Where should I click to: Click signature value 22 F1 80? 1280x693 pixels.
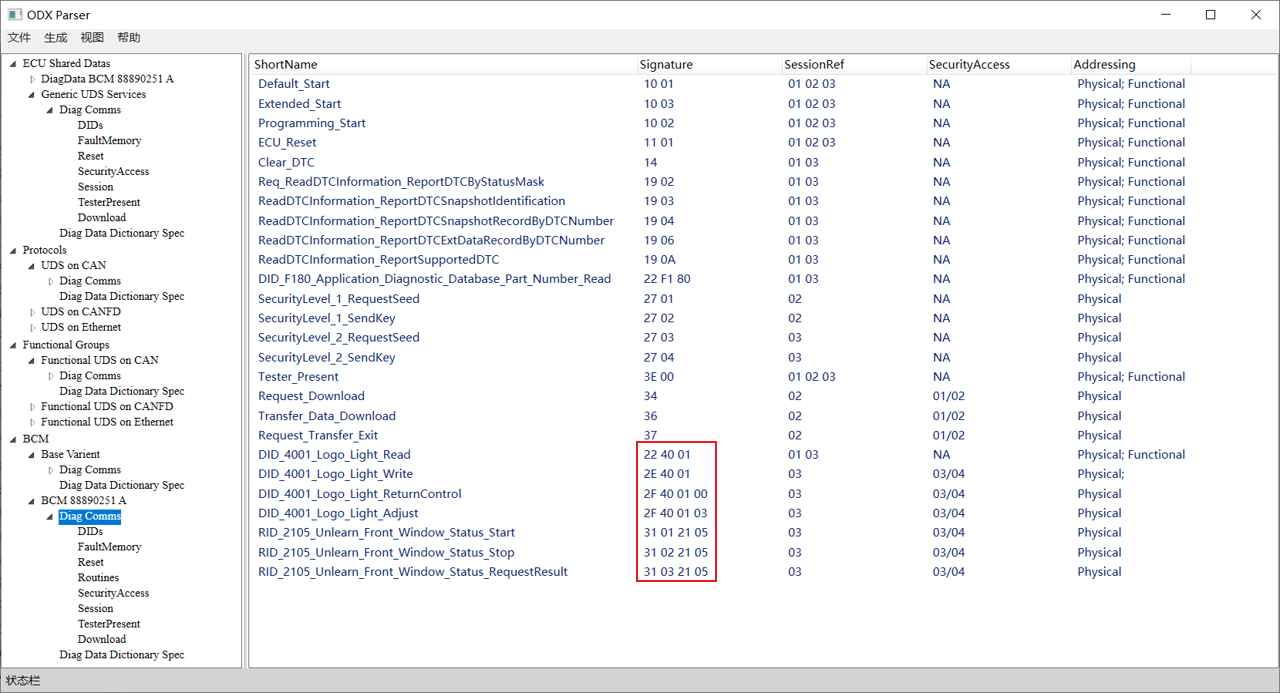(667, 279)
